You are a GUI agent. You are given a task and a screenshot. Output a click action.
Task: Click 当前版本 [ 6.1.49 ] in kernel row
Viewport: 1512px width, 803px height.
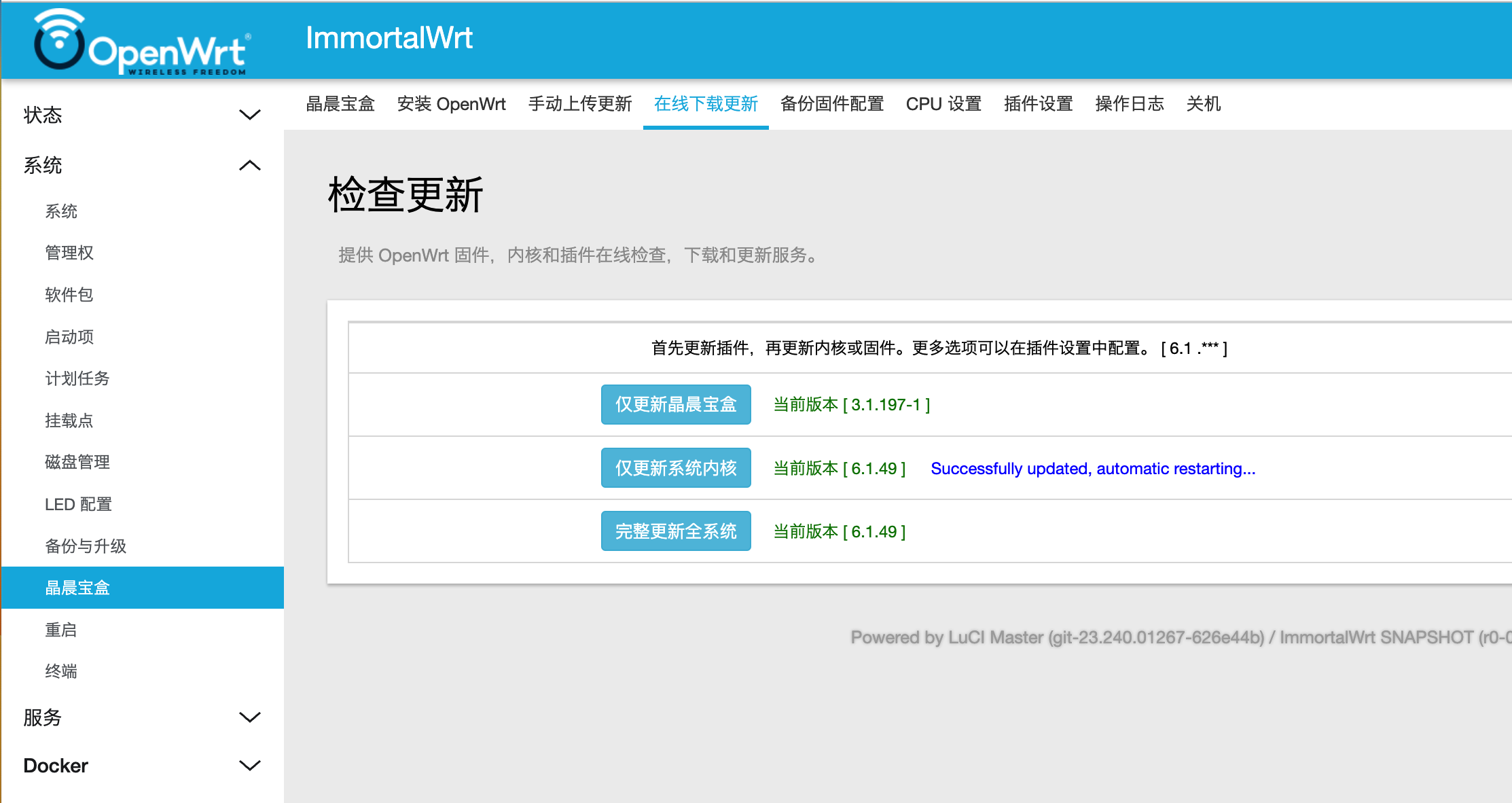pos(840,469)
